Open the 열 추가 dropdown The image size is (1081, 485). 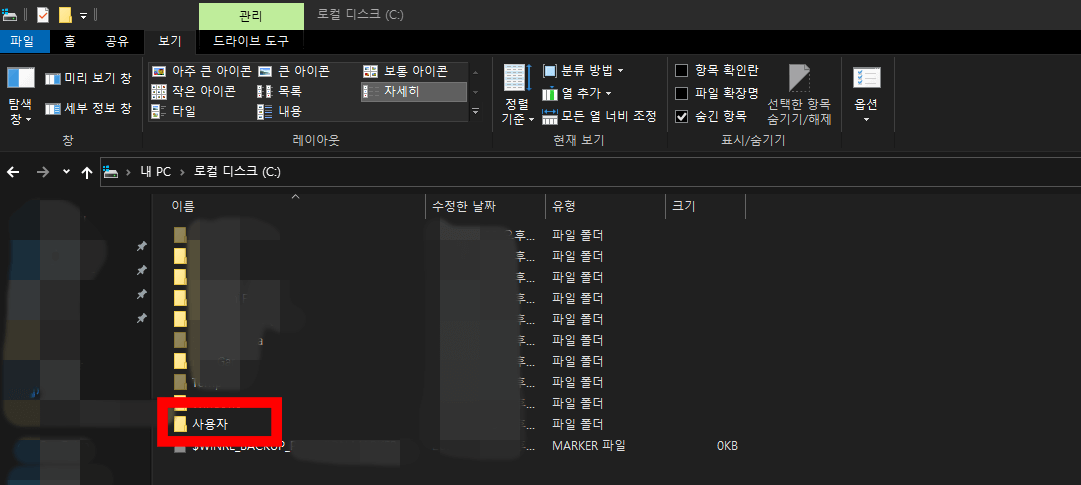tap(577, 93)
